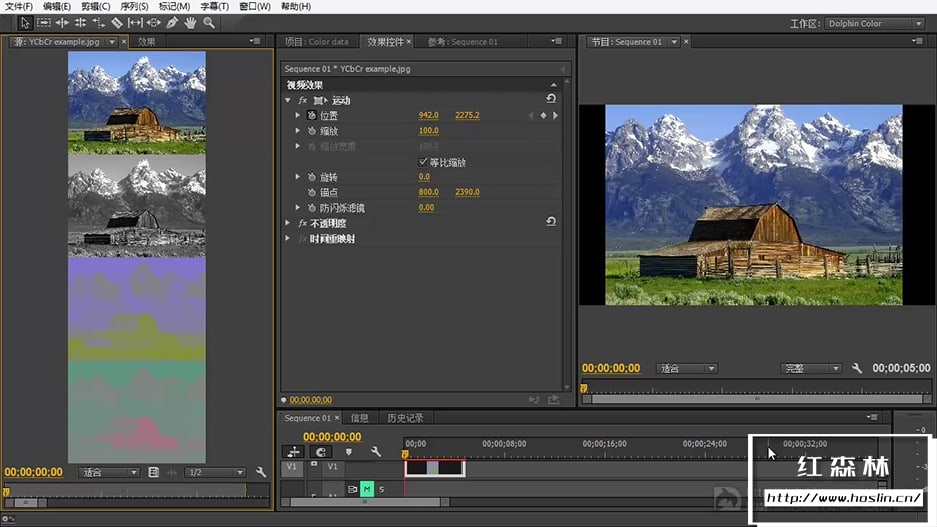The height and width of the screenshot is (527, 937).
Task: Open the 序列(S) menu
Action: coord(134,7)
